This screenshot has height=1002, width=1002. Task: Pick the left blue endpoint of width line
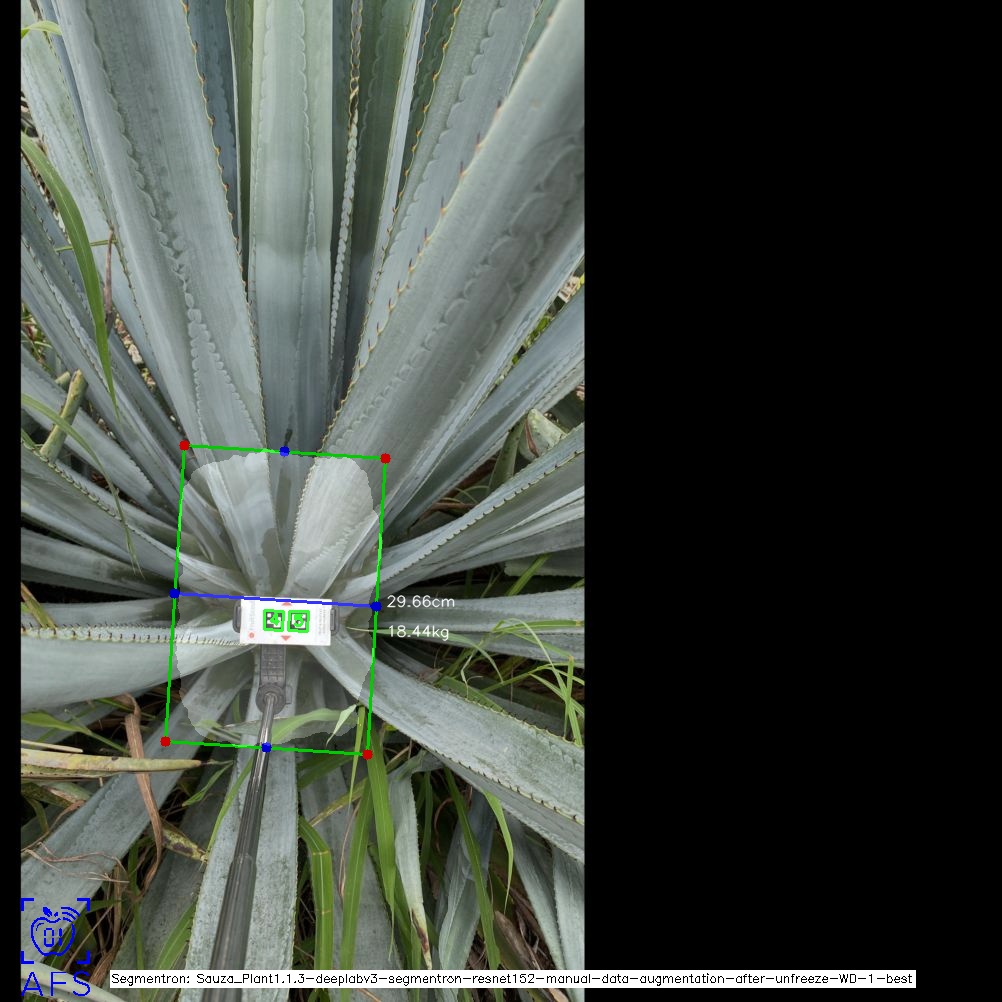click(x=174, y=593)
